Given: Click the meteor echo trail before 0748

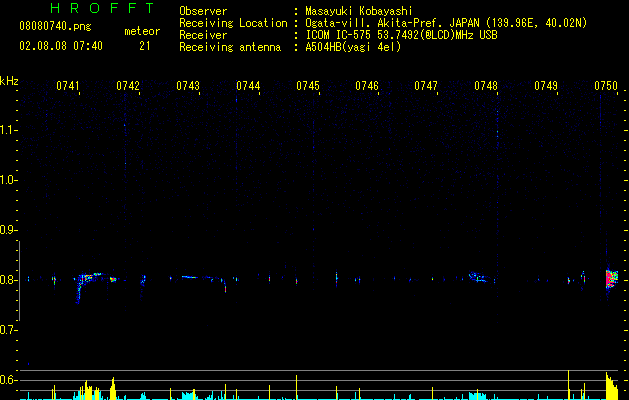Looking at the screenshot, I should coord(479,277).
